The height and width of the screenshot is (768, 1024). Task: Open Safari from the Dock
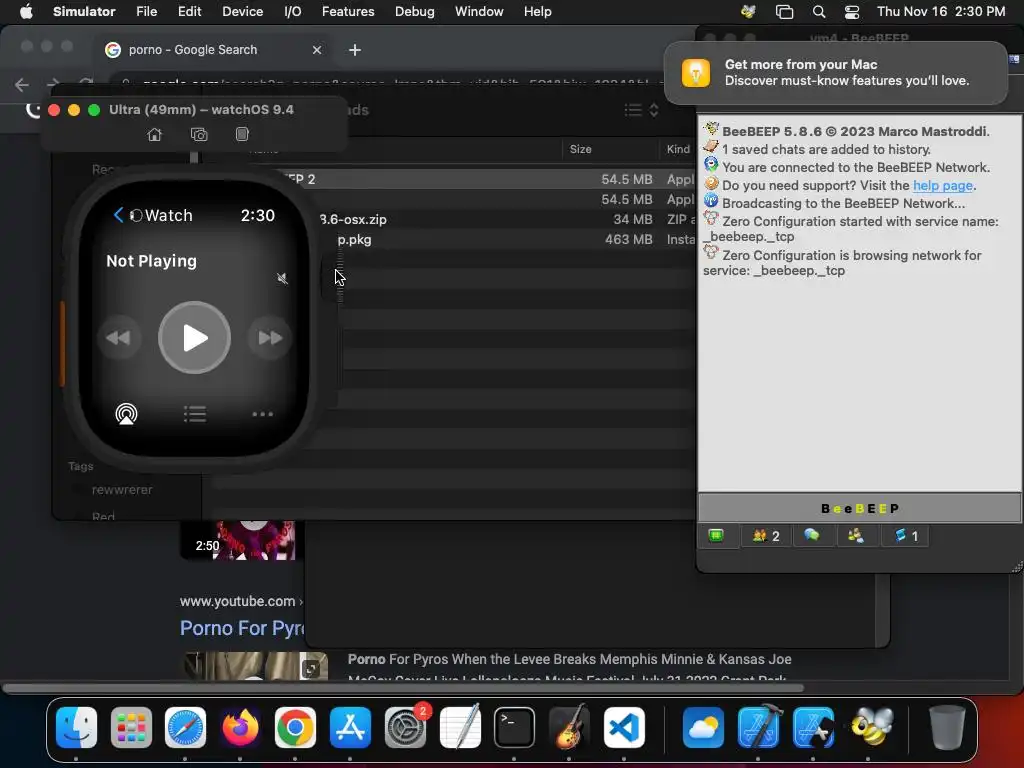[185, 728]
